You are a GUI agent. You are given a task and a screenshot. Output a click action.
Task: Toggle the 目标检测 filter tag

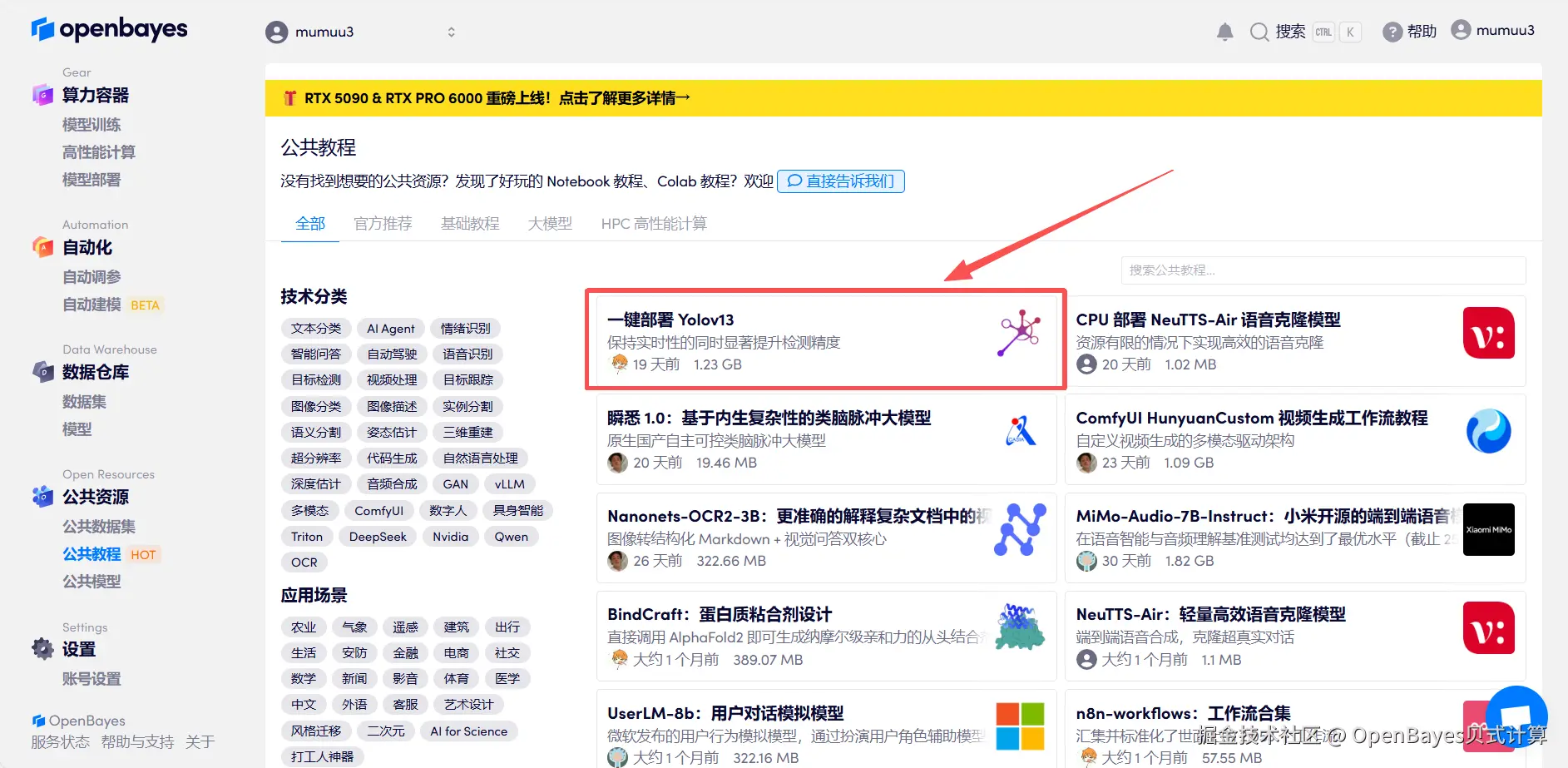tap(315, 379)
